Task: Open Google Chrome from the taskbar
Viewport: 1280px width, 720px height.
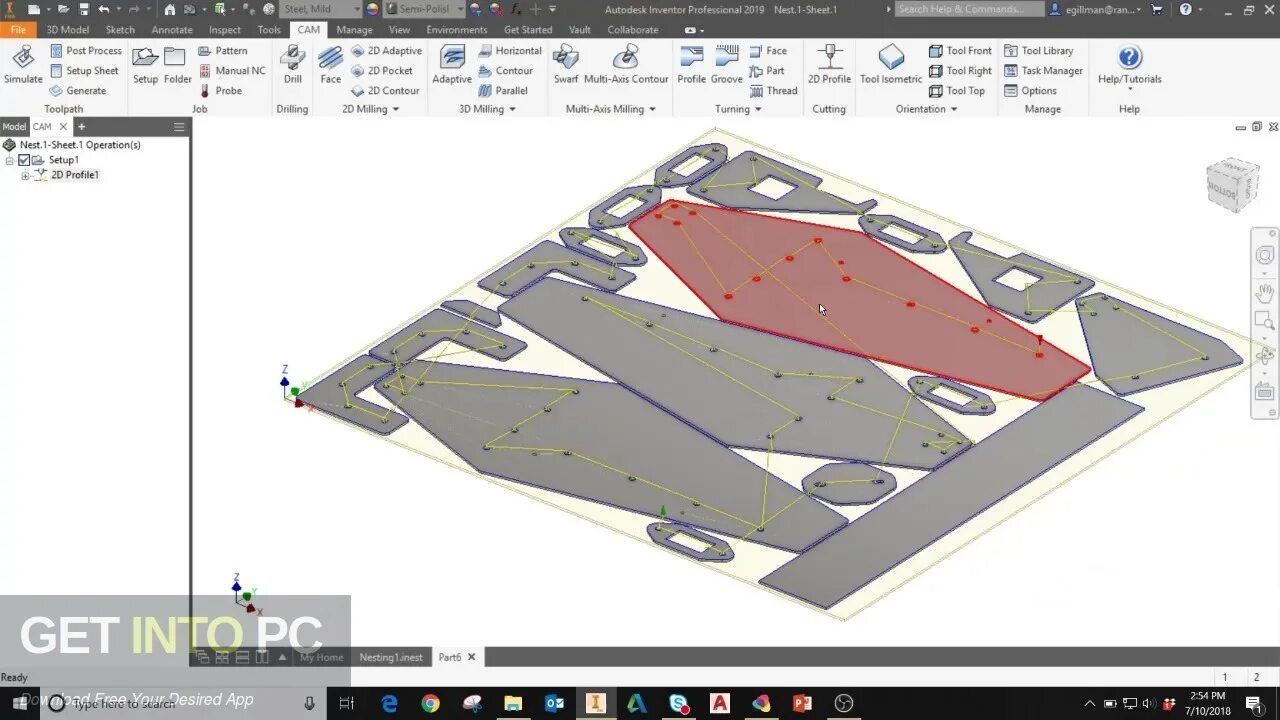Action: tap(430, 703)
